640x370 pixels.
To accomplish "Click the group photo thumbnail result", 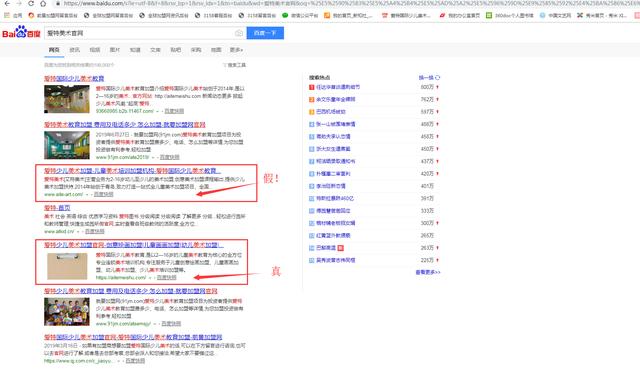I will 67,312.
